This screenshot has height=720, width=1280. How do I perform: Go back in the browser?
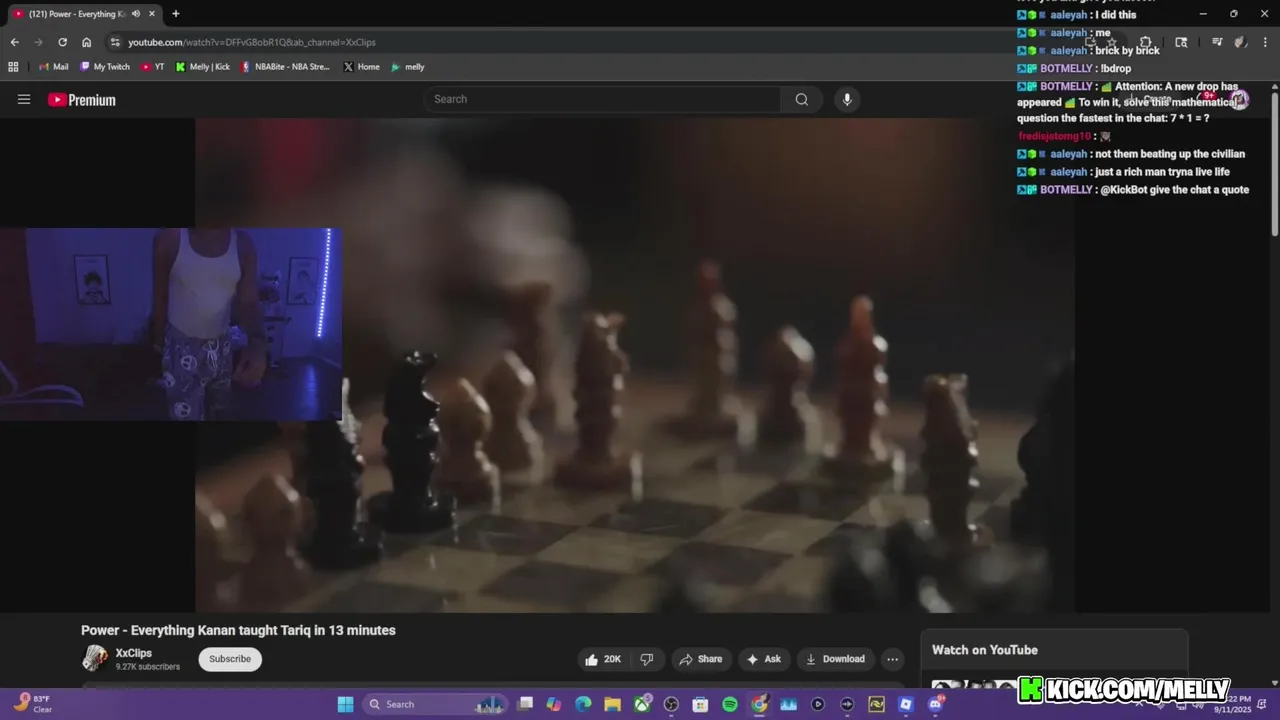tap(14, 42)
